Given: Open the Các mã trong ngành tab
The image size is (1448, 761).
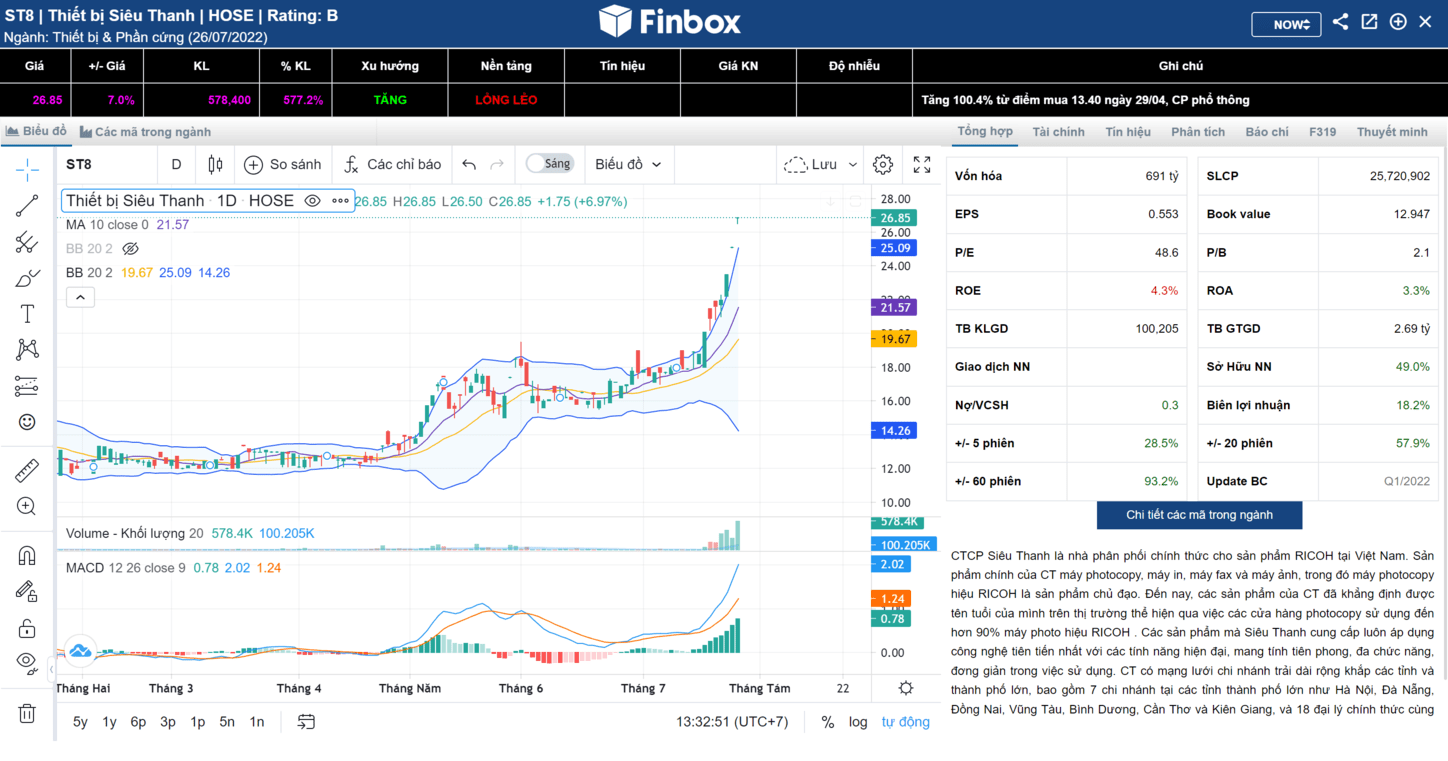Looking at the screenshot, I should 146,132.
